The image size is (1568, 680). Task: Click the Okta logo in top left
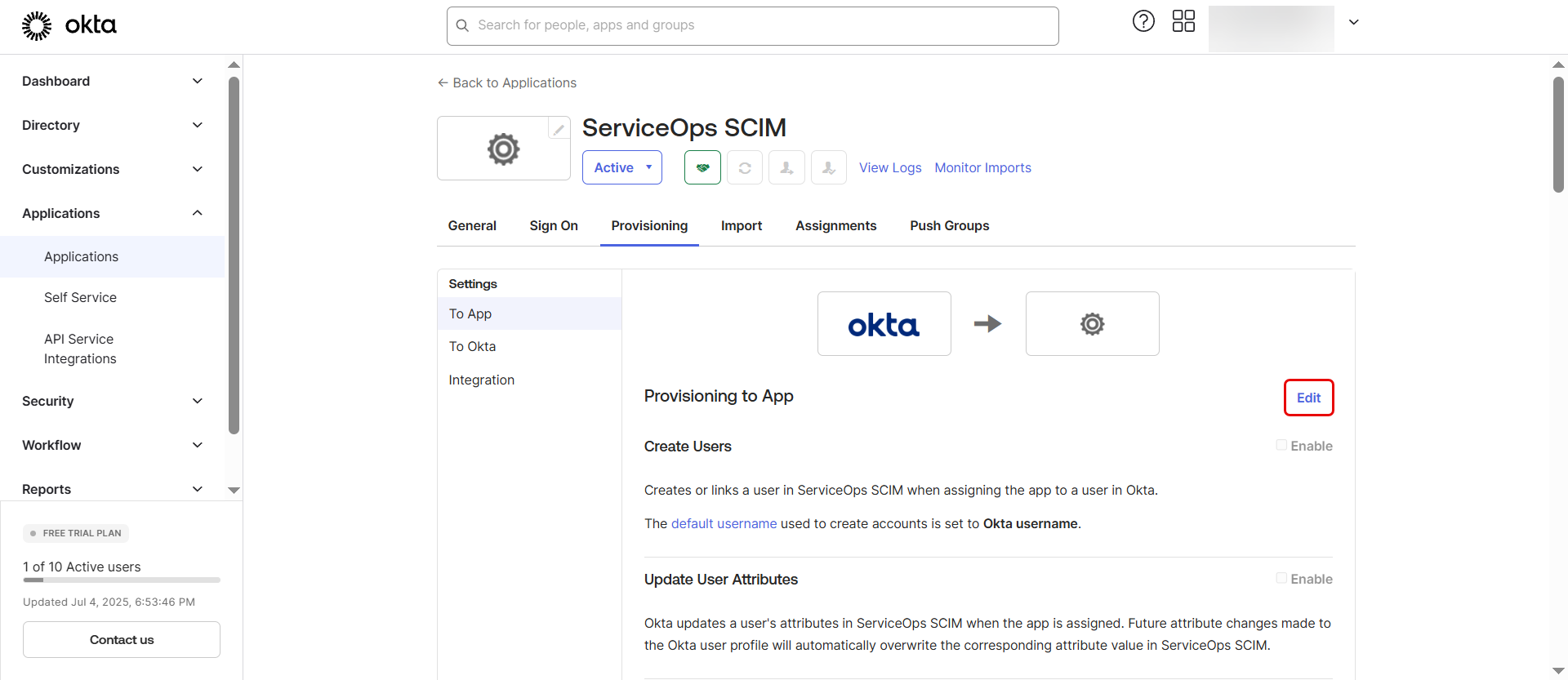coord(69,25)
